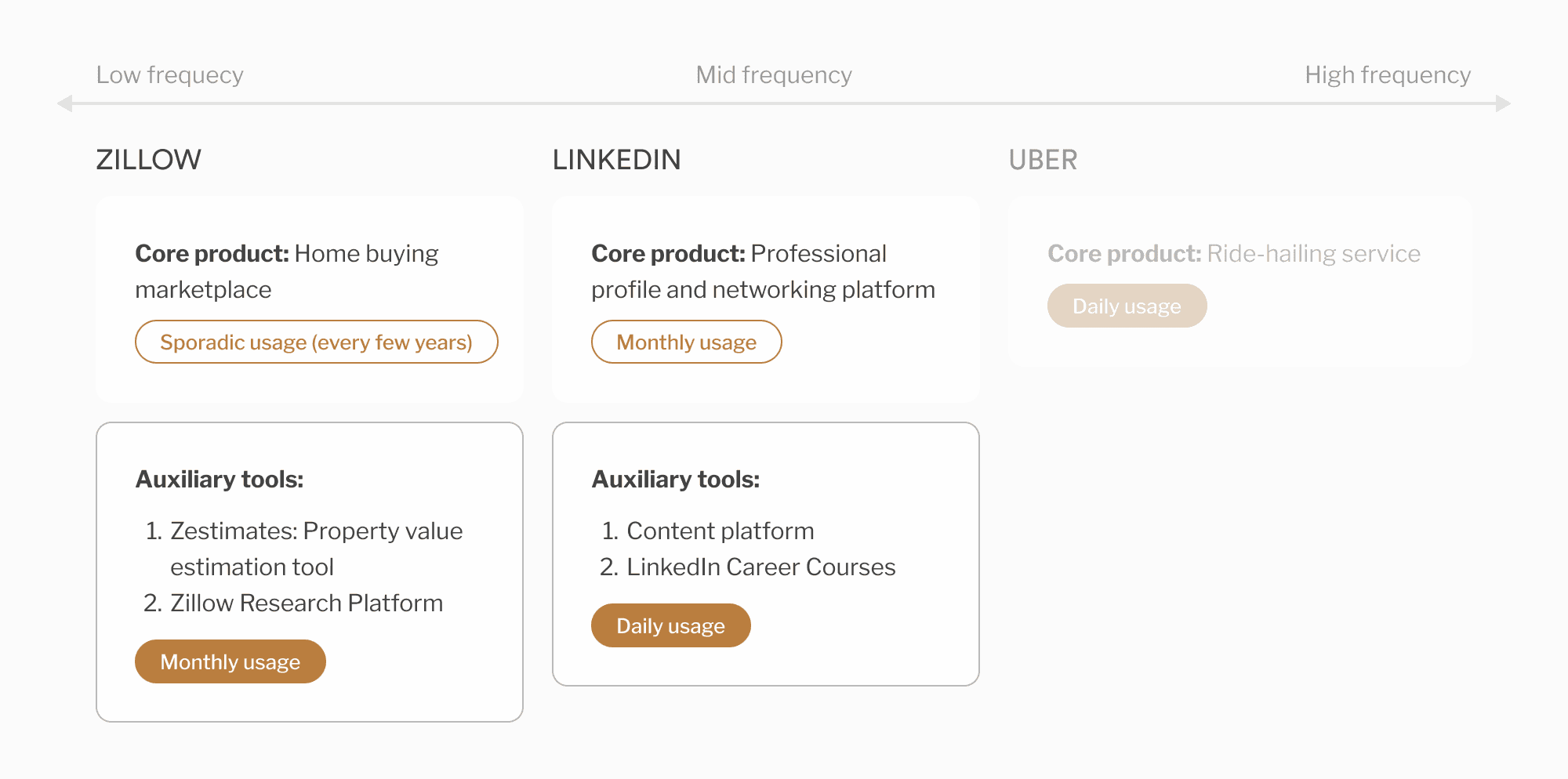Click the faded Daily usage pill under Uber
1568x779 pixels.
point(1127,306)
